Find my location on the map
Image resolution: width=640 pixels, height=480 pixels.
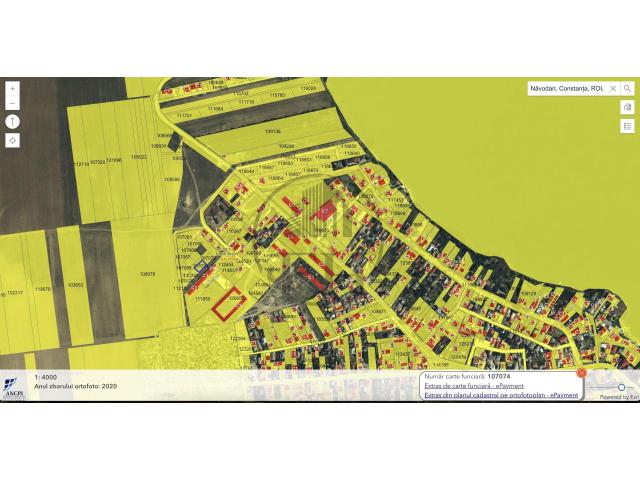13,140
